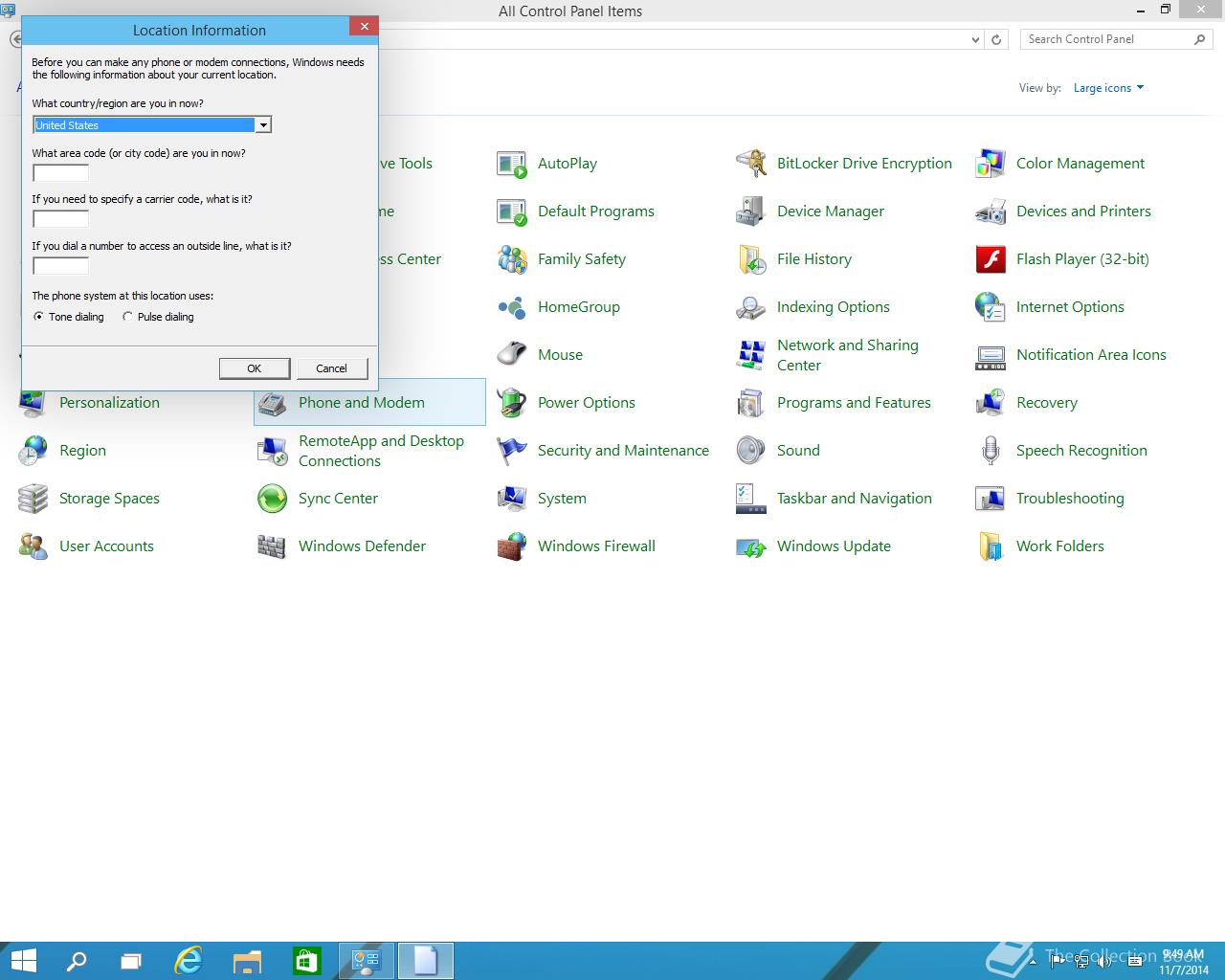Image resolution: width=1225 pixels, height=980 pixels.
Task: Open the Internet Options icon
Action: pos(991,307)
